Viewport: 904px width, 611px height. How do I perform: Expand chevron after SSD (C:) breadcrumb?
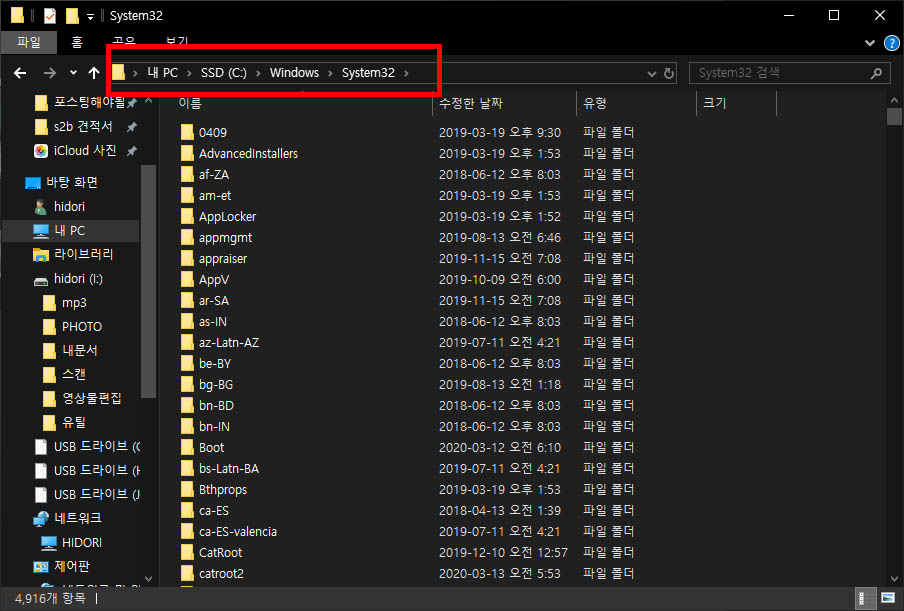click(x=258, y=73)
